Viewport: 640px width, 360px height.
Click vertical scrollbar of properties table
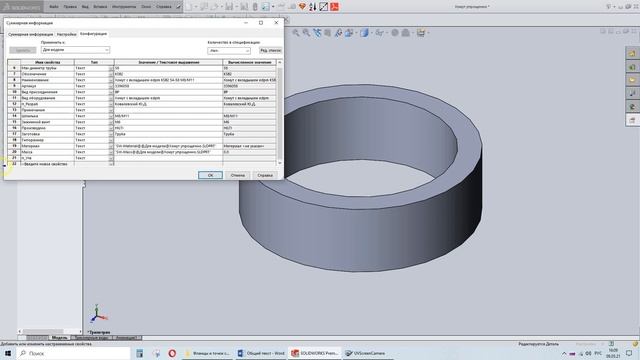pos(280,112)
